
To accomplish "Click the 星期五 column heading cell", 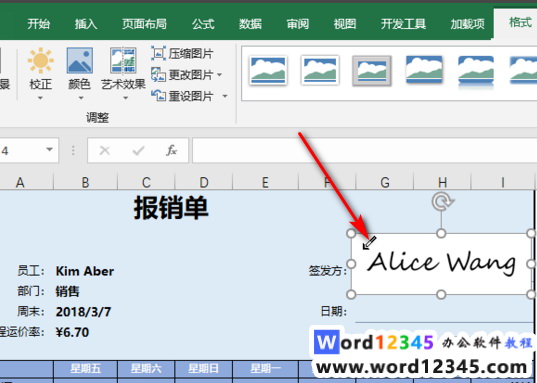I will pyautogui.click(x=86, y=369).
